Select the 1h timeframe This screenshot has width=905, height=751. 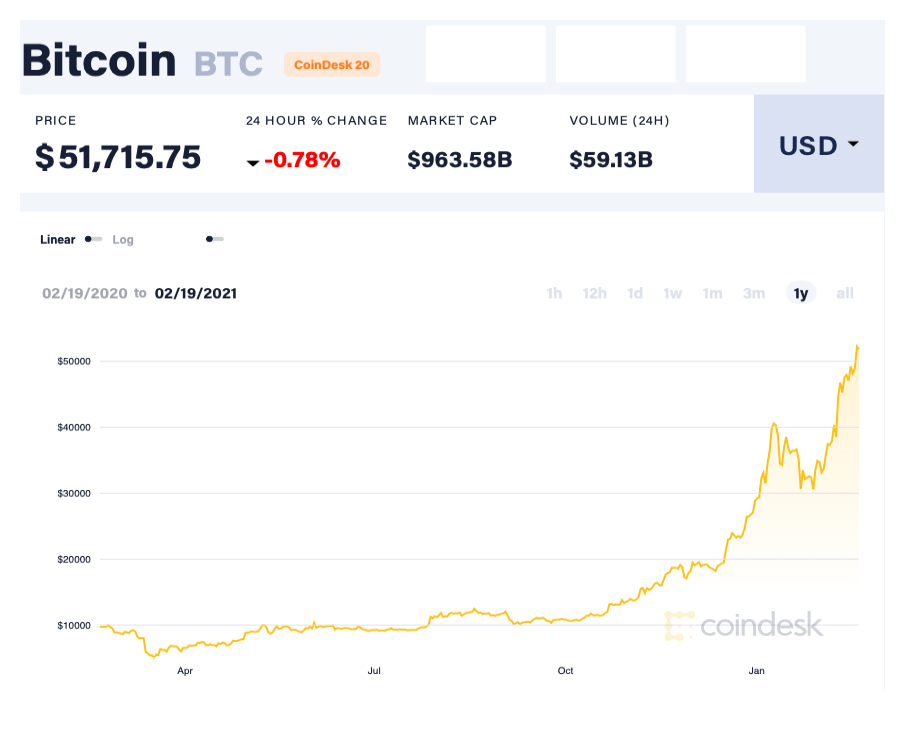[554, 293]
